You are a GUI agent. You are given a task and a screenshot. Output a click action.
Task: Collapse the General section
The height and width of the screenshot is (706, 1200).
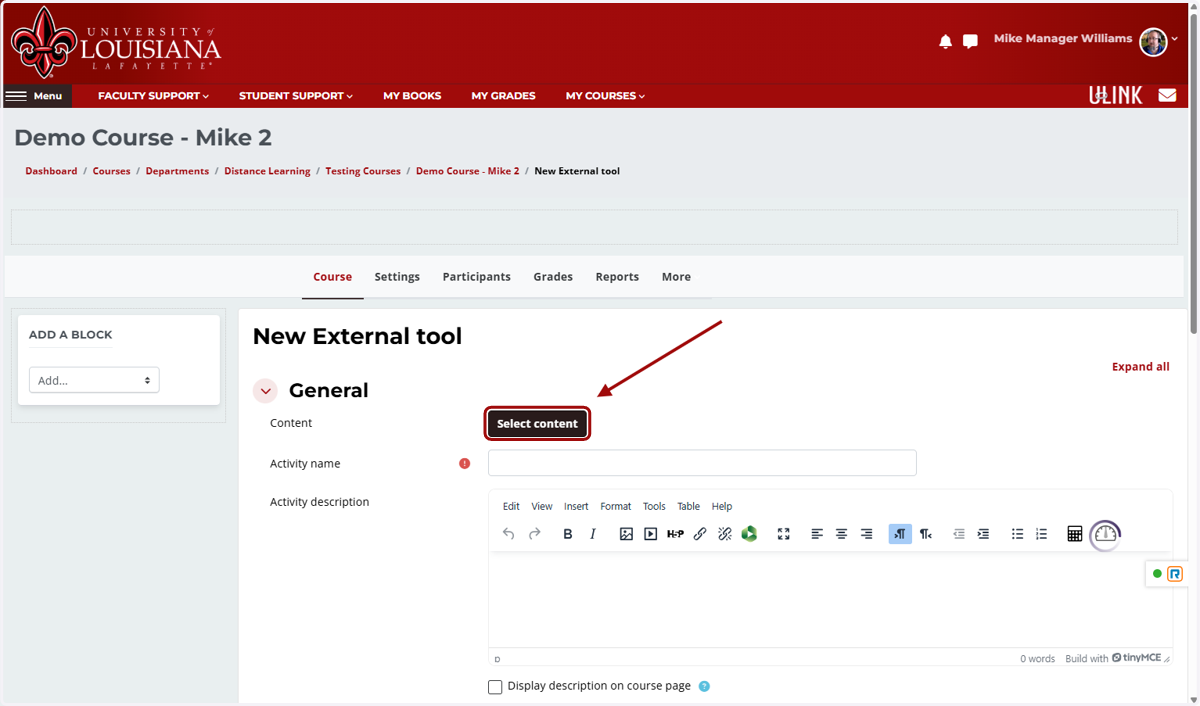(x=265, y=391)
